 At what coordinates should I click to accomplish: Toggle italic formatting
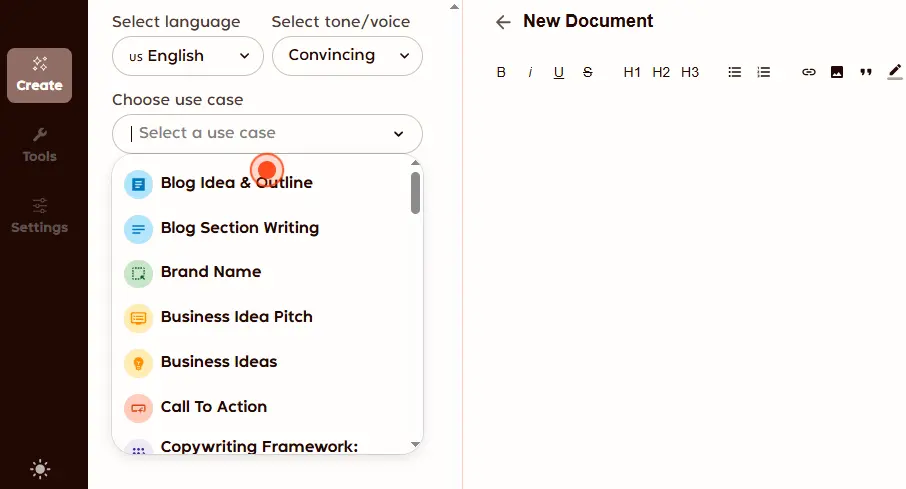point(530,72)
